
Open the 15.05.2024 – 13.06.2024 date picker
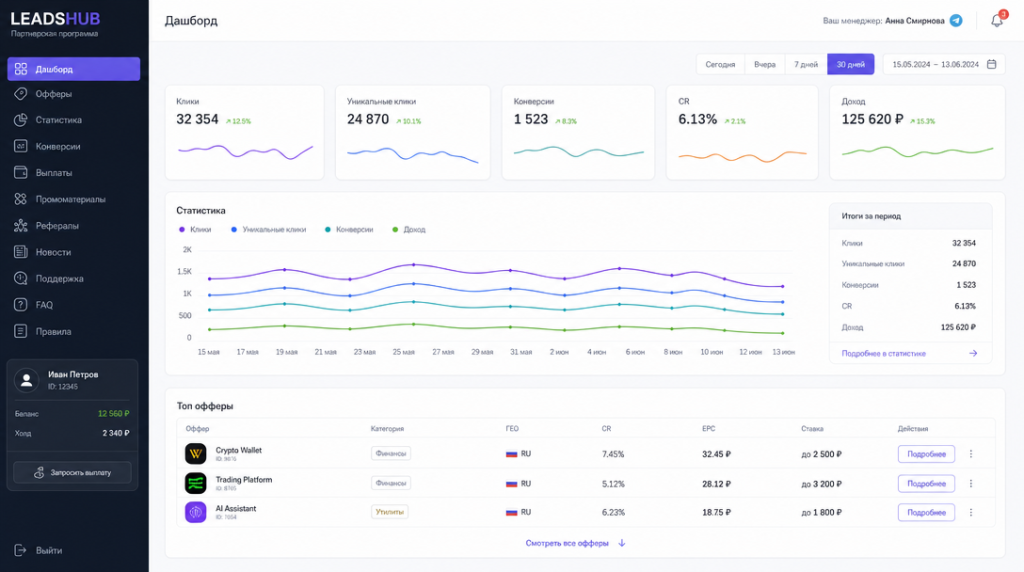point(944,64)
